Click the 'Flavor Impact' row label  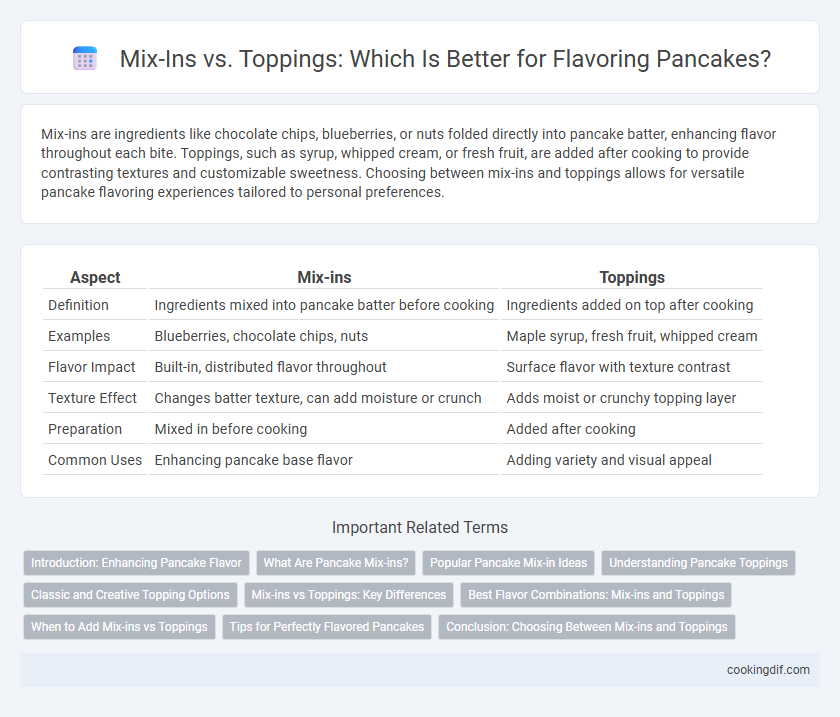click(x=92, y=367)
